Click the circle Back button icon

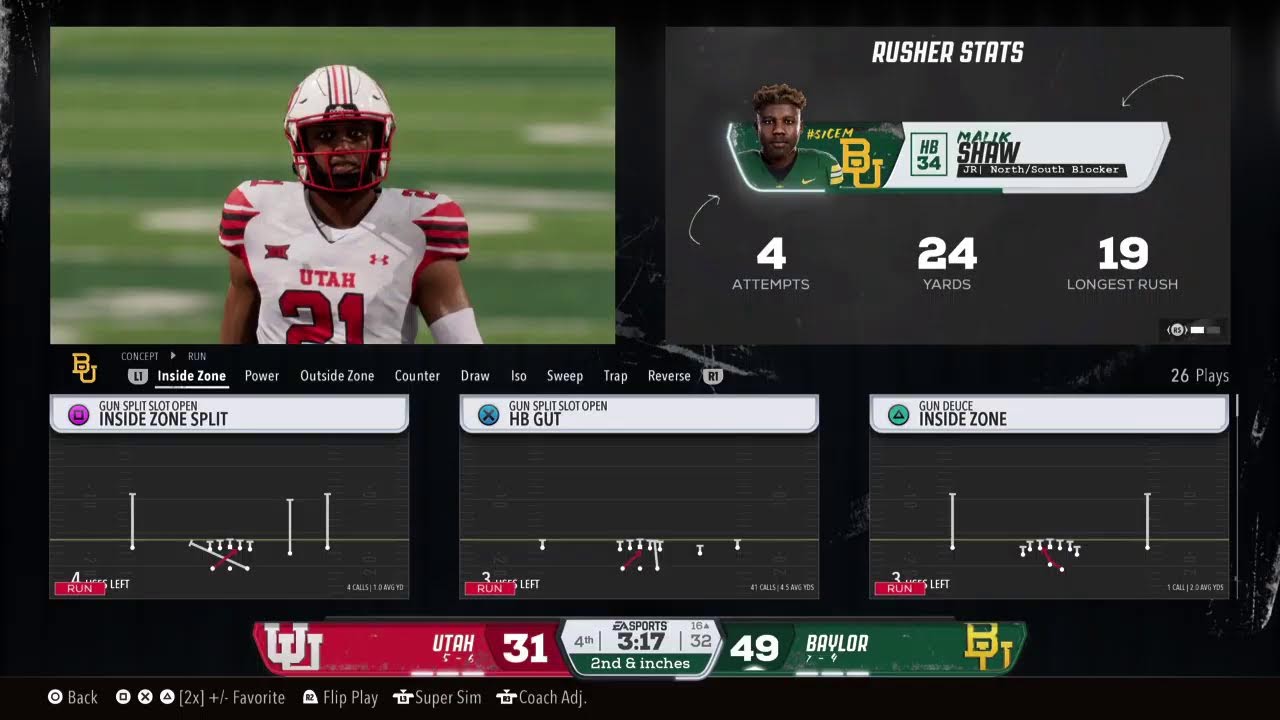[x=56, y=697]
